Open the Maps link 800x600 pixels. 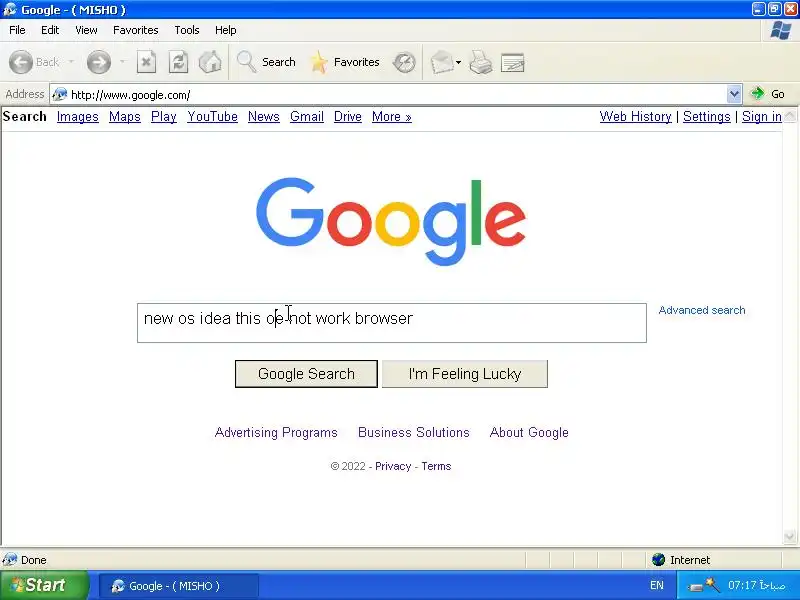tap(124, 117)
